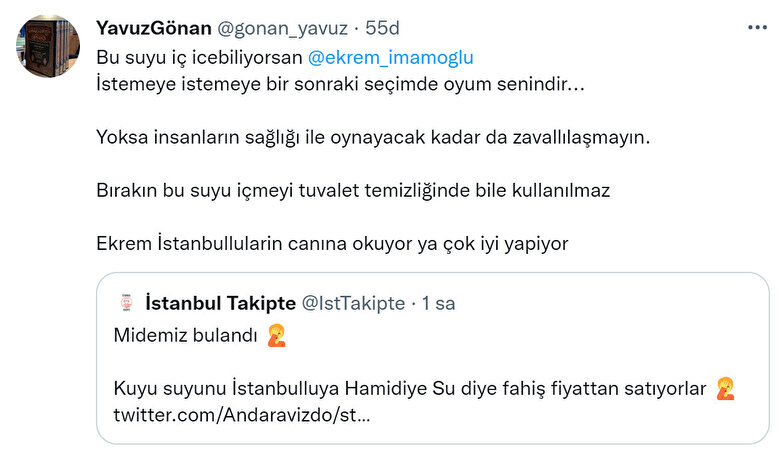
Task: Open the @ekrem_imamoglu mention
Action: (x=389, y=58)
